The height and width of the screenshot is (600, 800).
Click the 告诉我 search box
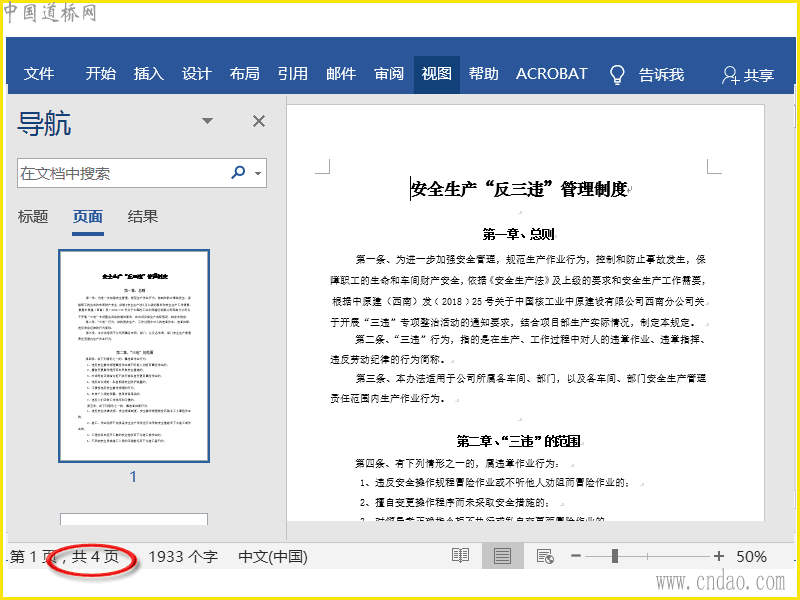tap(661, 75)
